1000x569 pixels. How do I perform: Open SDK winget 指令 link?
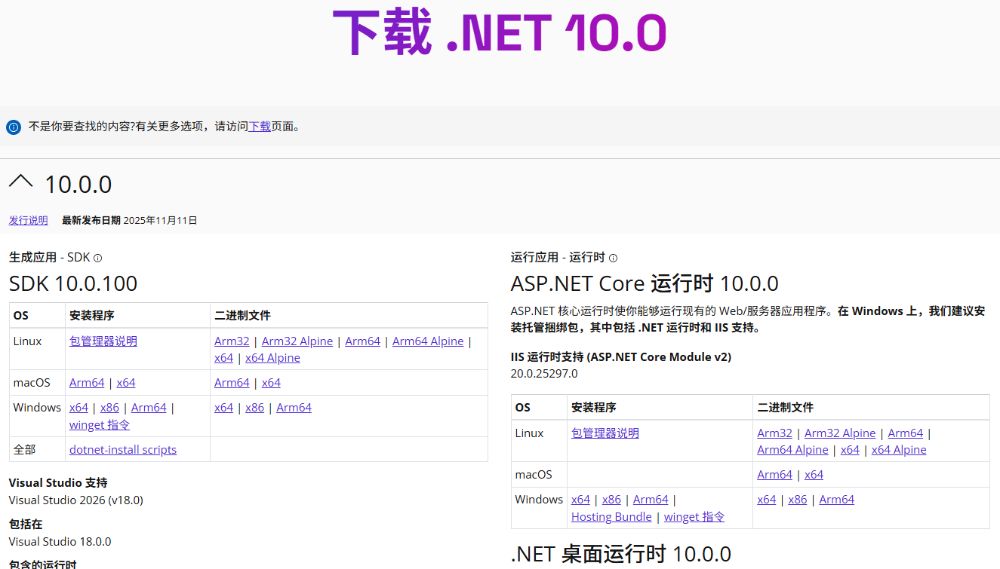pos(99,425)
